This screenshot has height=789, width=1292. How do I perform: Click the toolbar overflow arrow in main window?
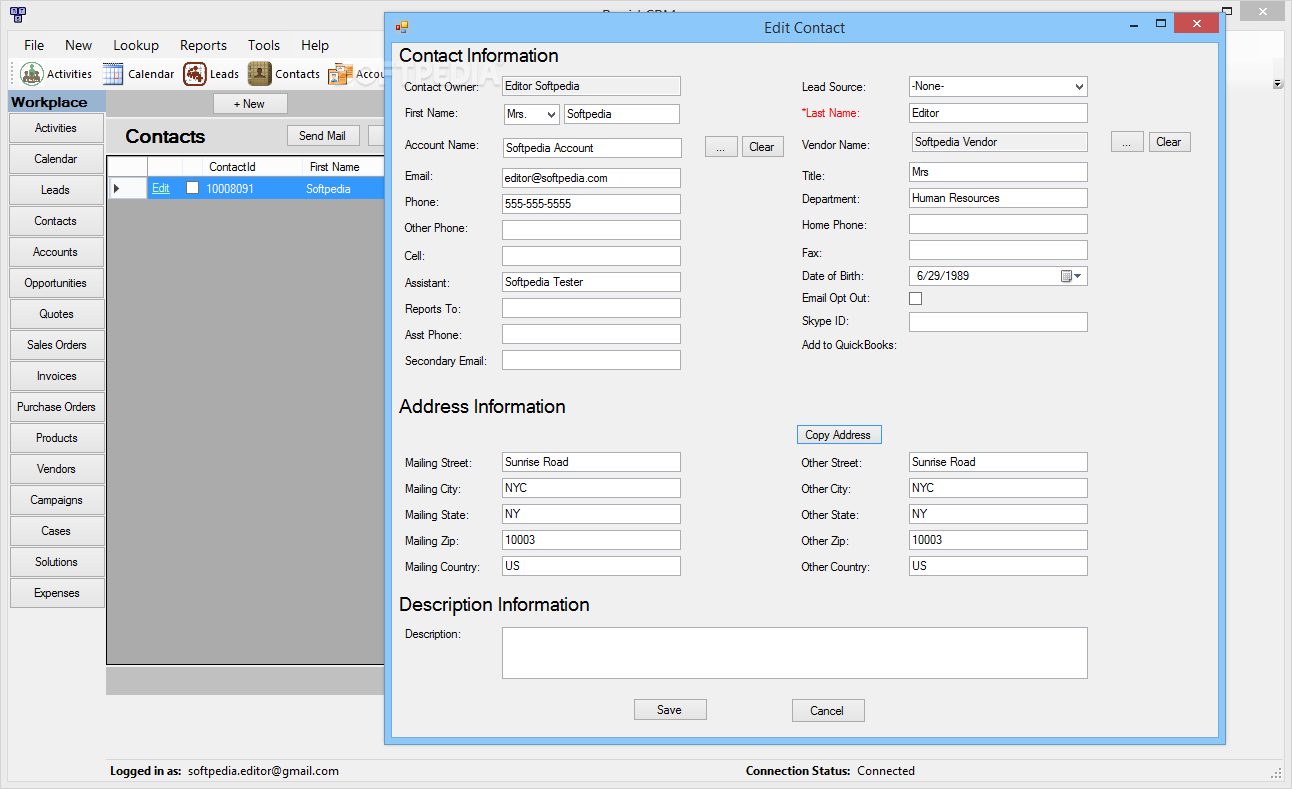(x=1278, y=84)
